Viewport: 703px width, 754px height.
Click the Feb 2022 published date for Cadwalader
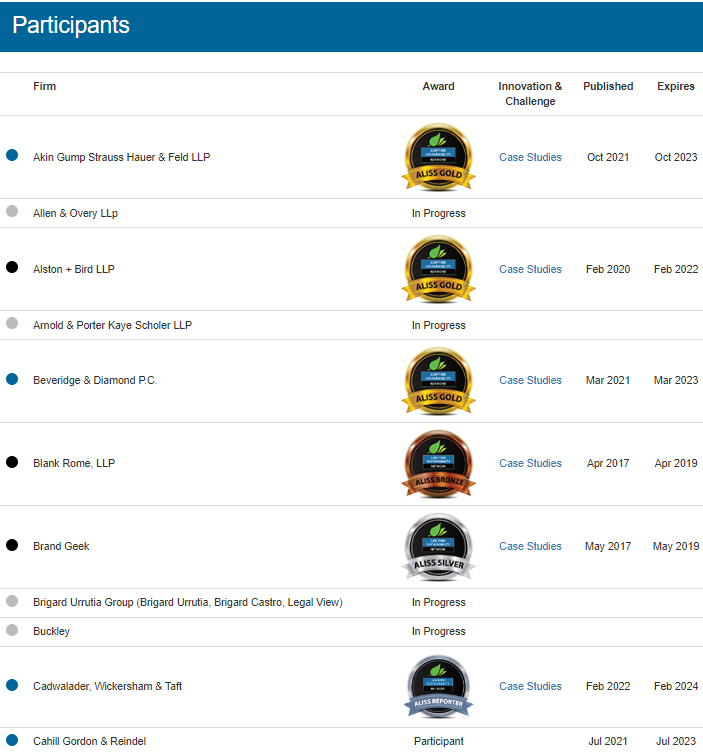coord(608,686)
